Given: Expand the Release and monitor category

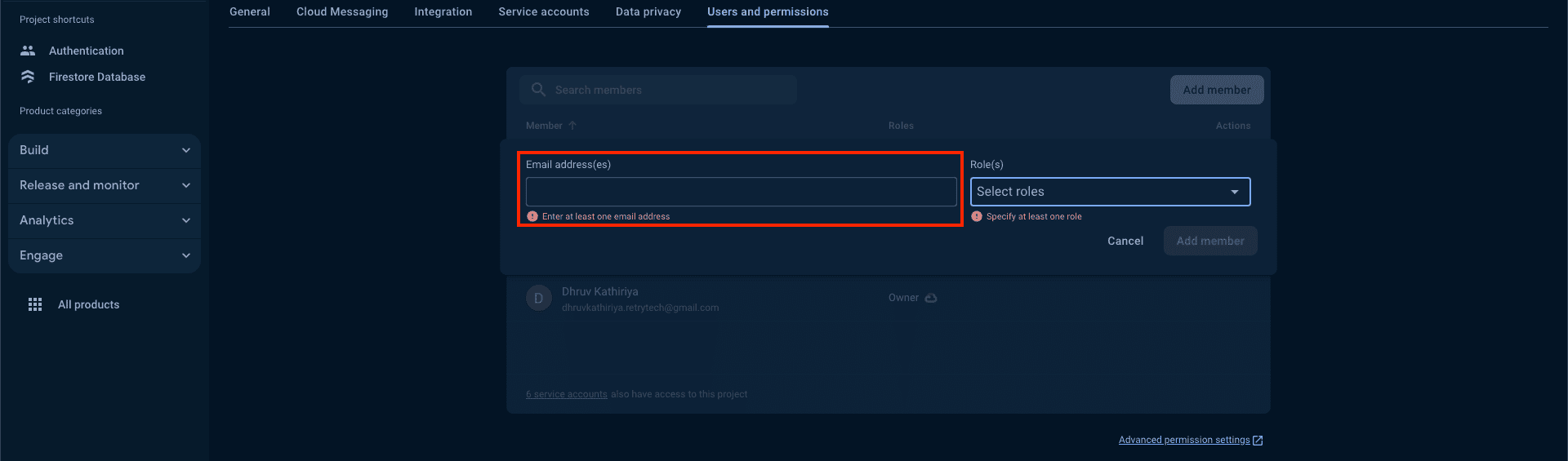Looking at the screenshot, I should [x=105, y=185].
